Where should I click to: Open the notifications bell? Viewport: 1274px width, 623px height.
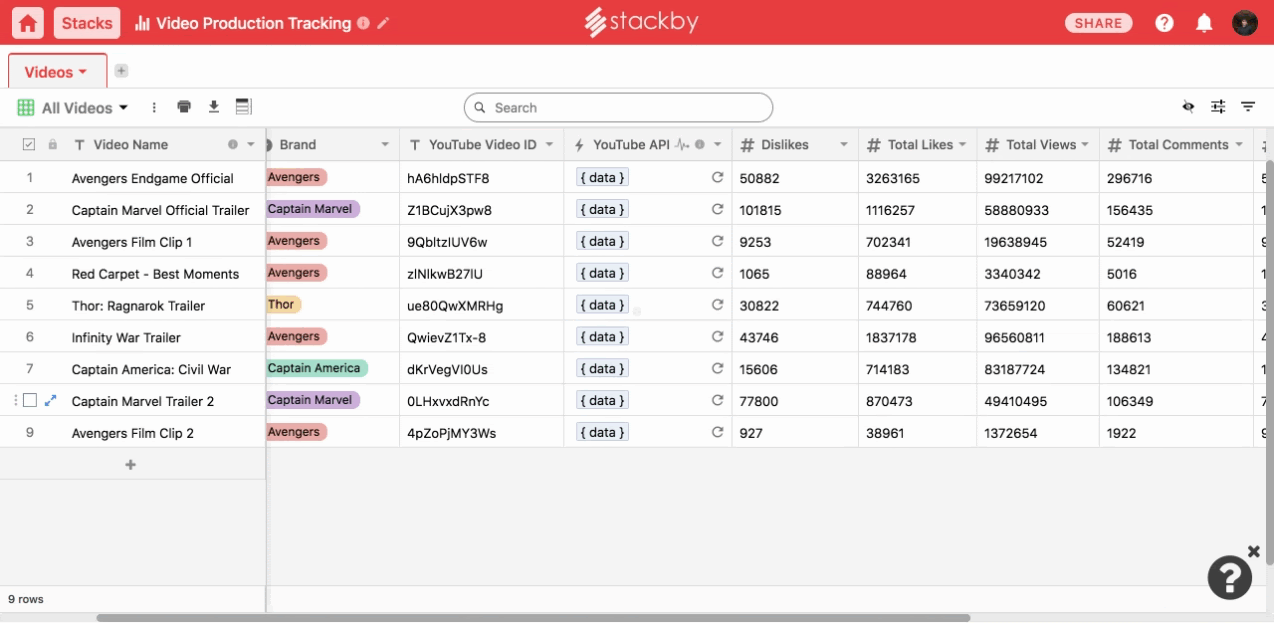[1204, 23]
